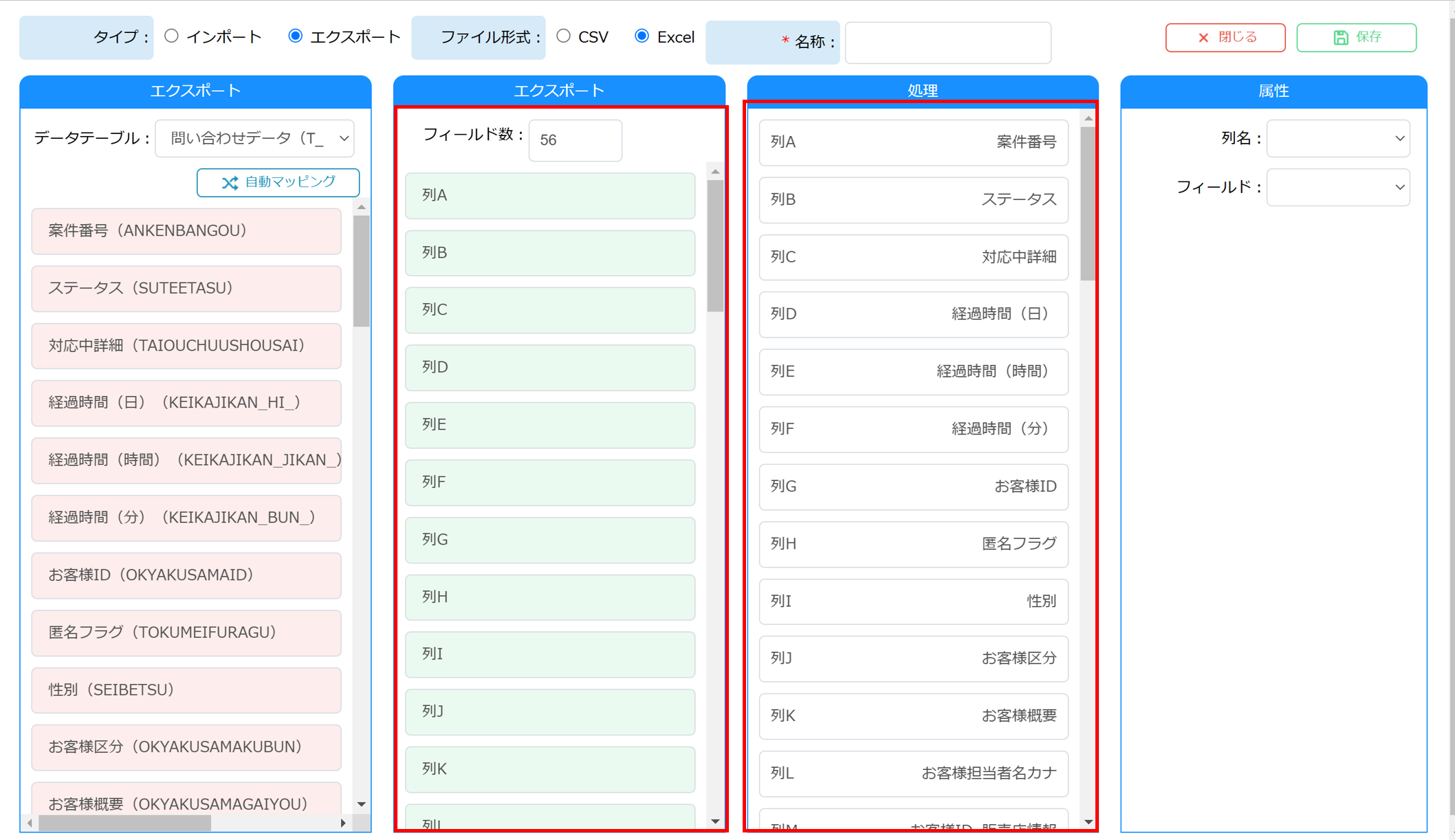Click the 自動マッピング button
Viewport: 1455px width, 840px height.
[278, 182]
